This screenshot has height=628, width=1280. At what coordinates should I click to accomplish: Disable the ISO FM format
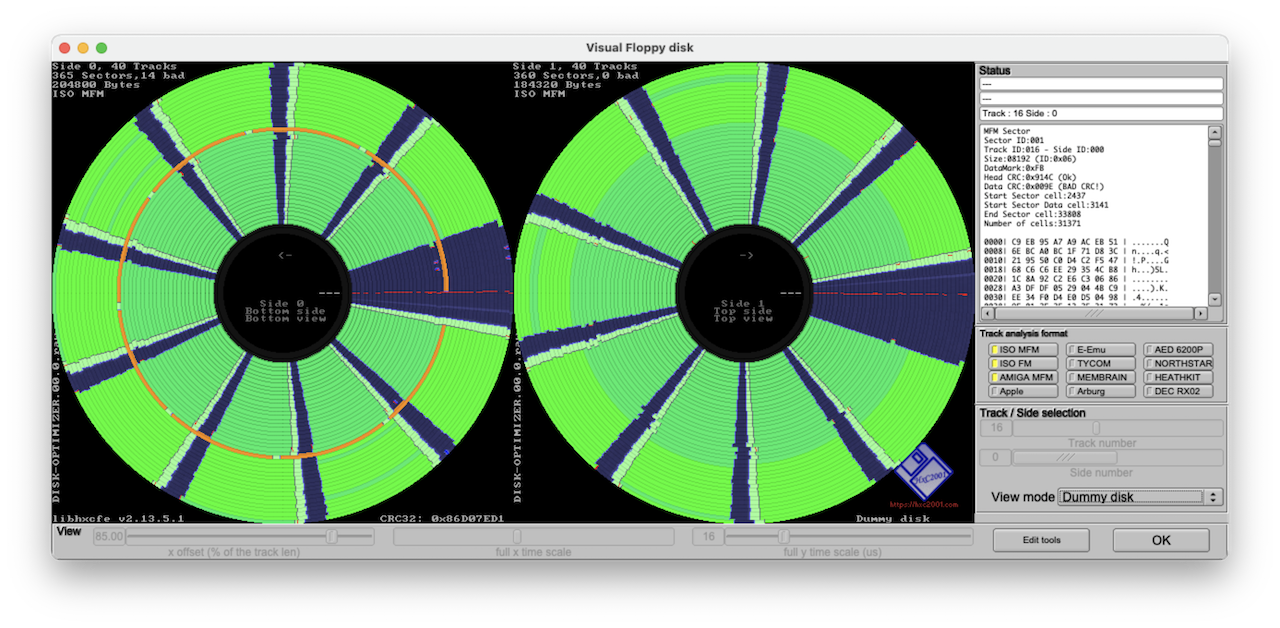coord(1021,363)
